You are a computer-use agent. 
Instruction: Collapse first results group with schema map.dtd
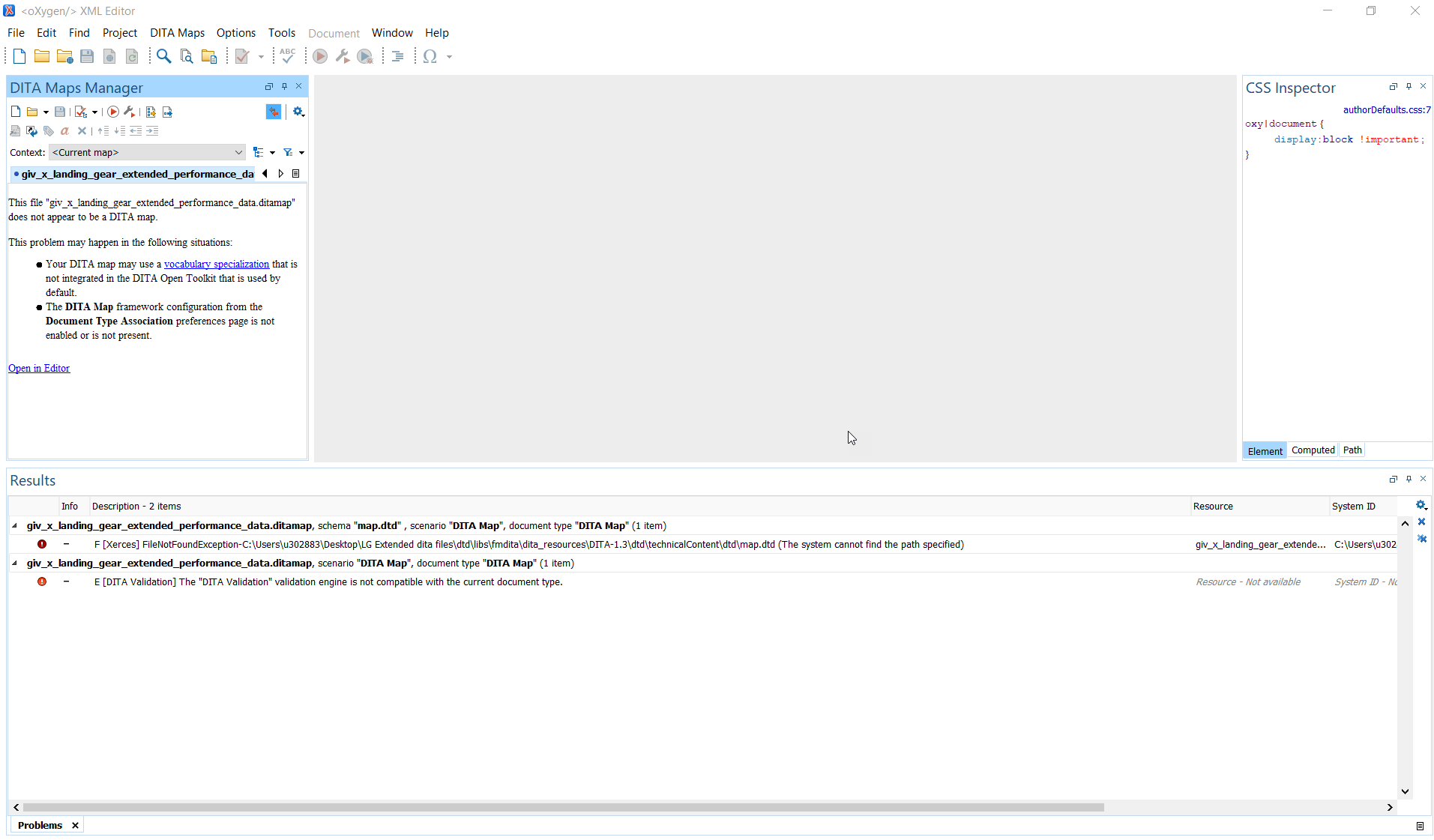15,526
